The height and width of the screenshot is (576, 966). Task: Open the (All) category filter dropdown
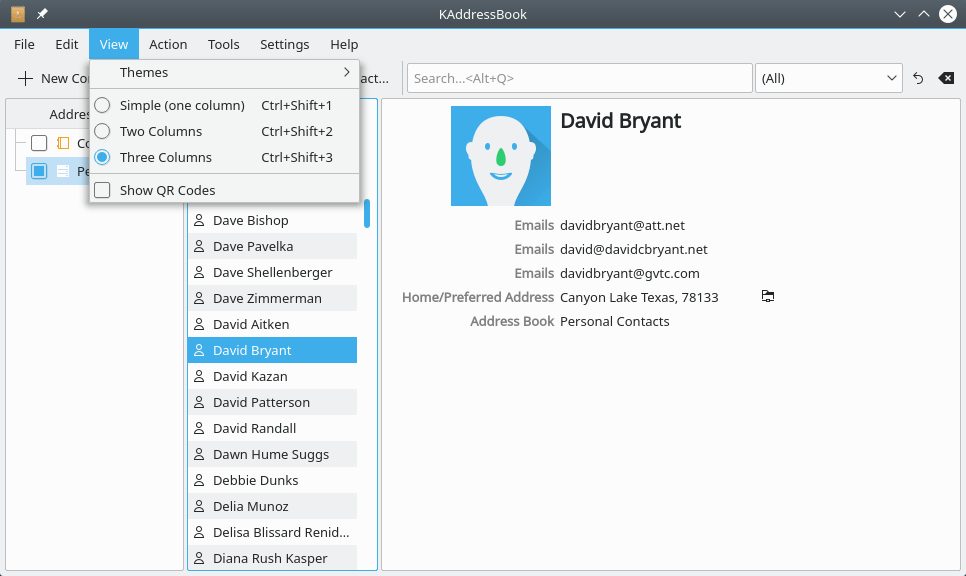tap(828, 78)
